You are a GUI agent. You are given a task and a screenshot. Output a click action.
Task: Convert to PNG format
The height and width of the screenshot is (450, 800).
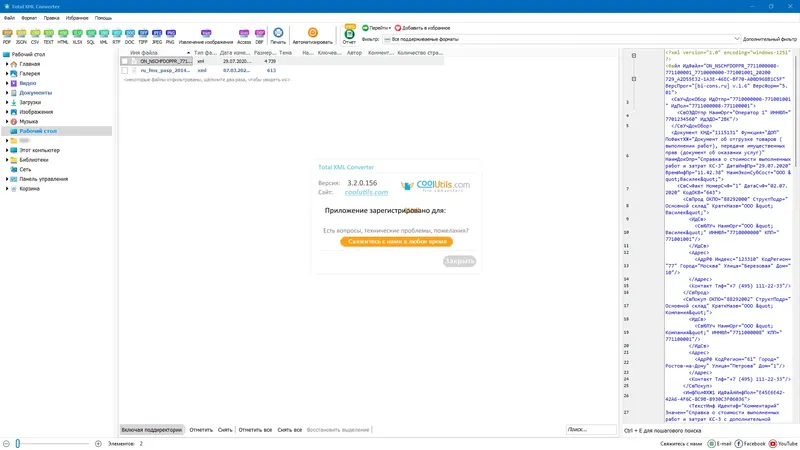point(170,36)
